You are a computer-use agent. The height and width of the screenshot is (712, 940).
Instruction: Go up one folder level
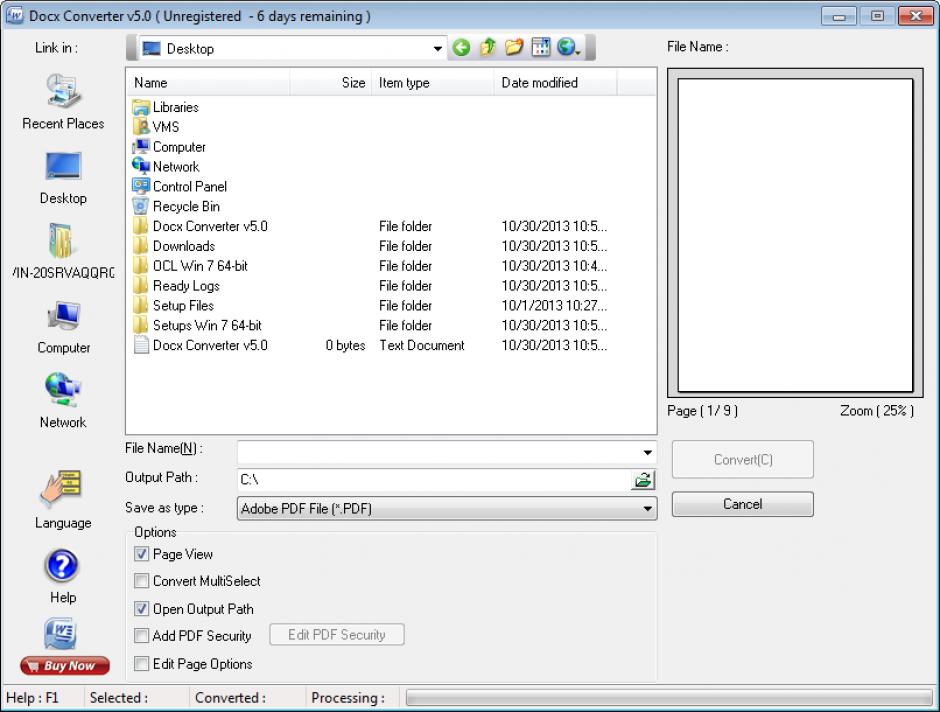(487, 47)
